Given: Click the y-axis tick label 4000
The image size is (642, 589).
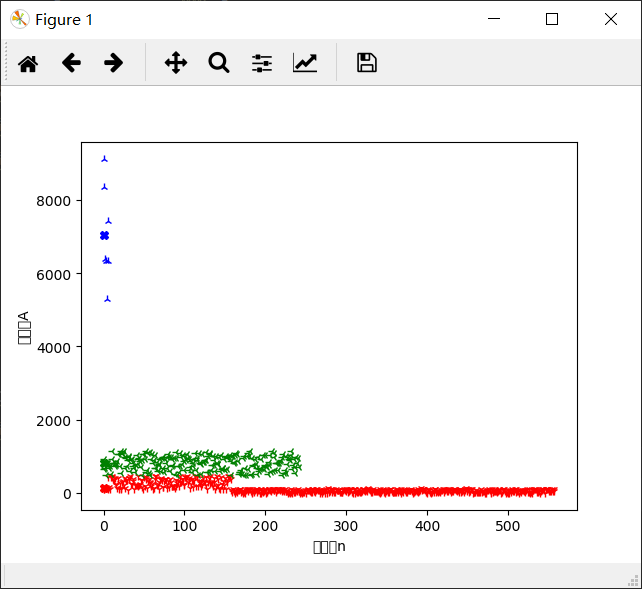Looking at the screenshot, I should 53,348.
